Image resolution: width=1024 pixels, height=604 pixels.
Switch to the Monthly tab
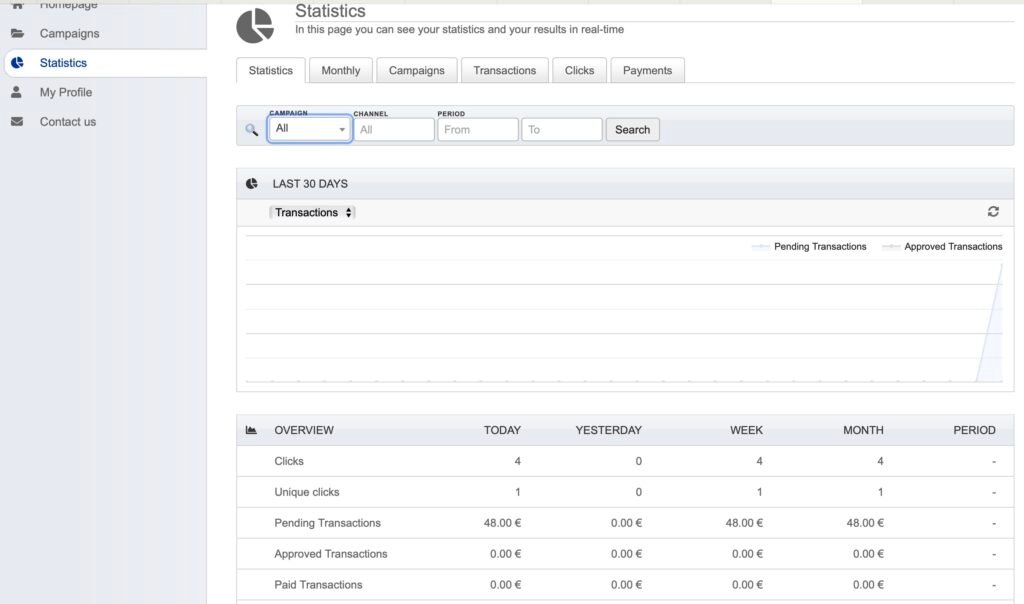coord(341,71)
